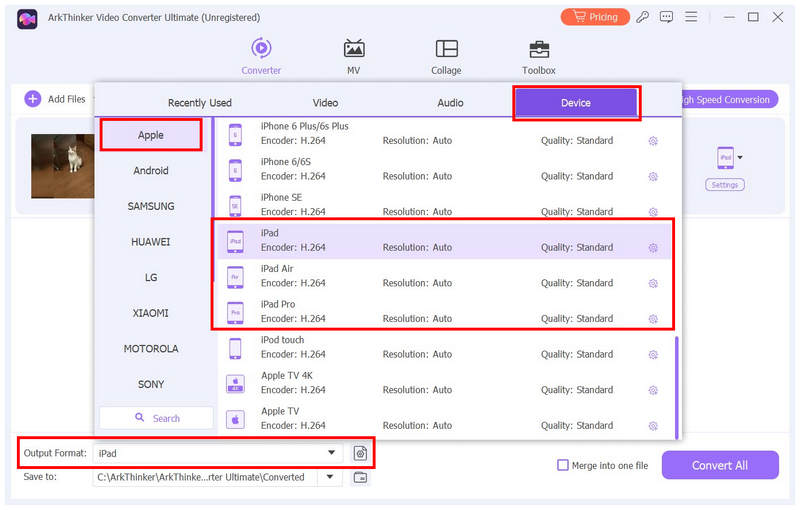The image size is (800, 510).
Task: Open the hamburger menu icon
Action: coord(691,17)
